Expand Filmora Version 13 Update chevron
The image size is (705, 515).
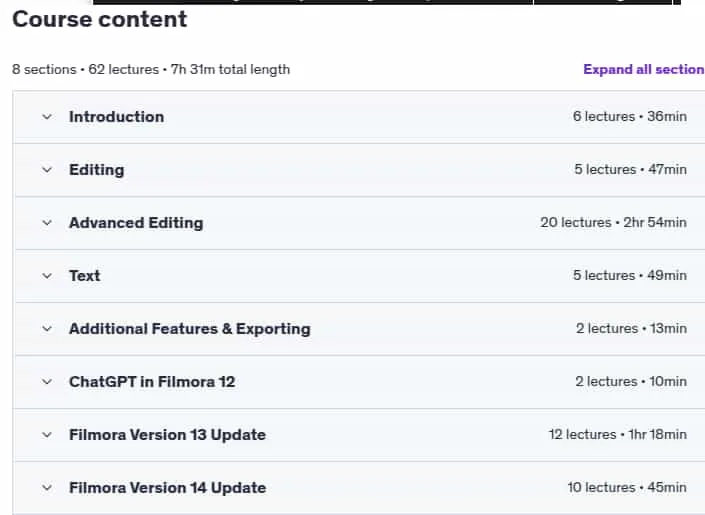tap(47, 435)
